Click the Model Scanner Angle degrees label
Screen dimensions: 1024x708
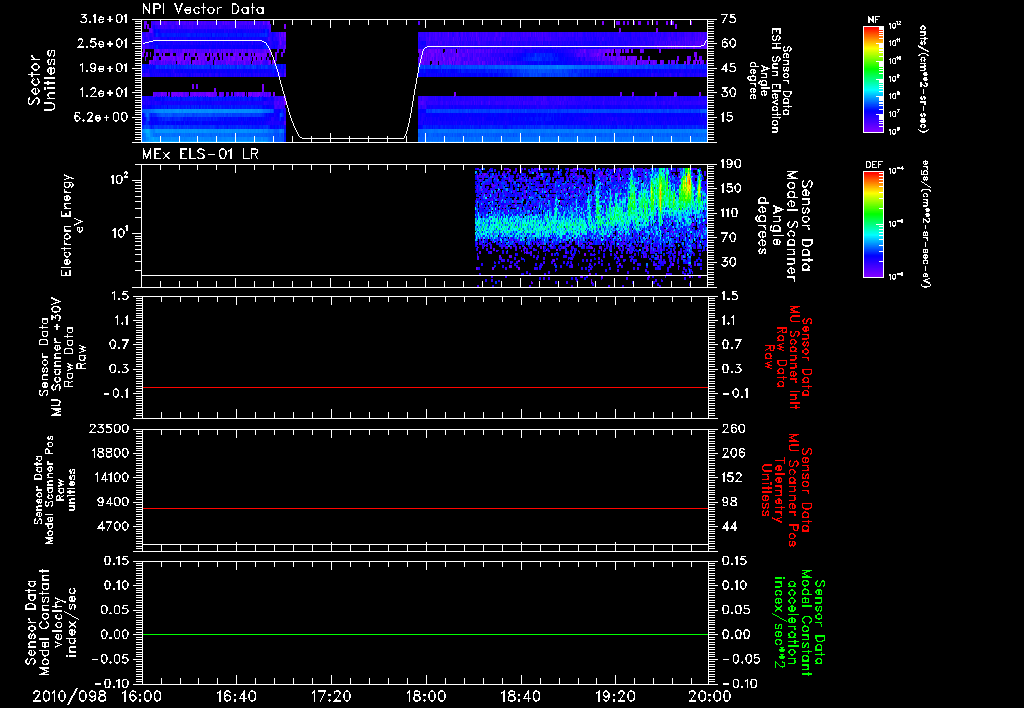[784, 225]
